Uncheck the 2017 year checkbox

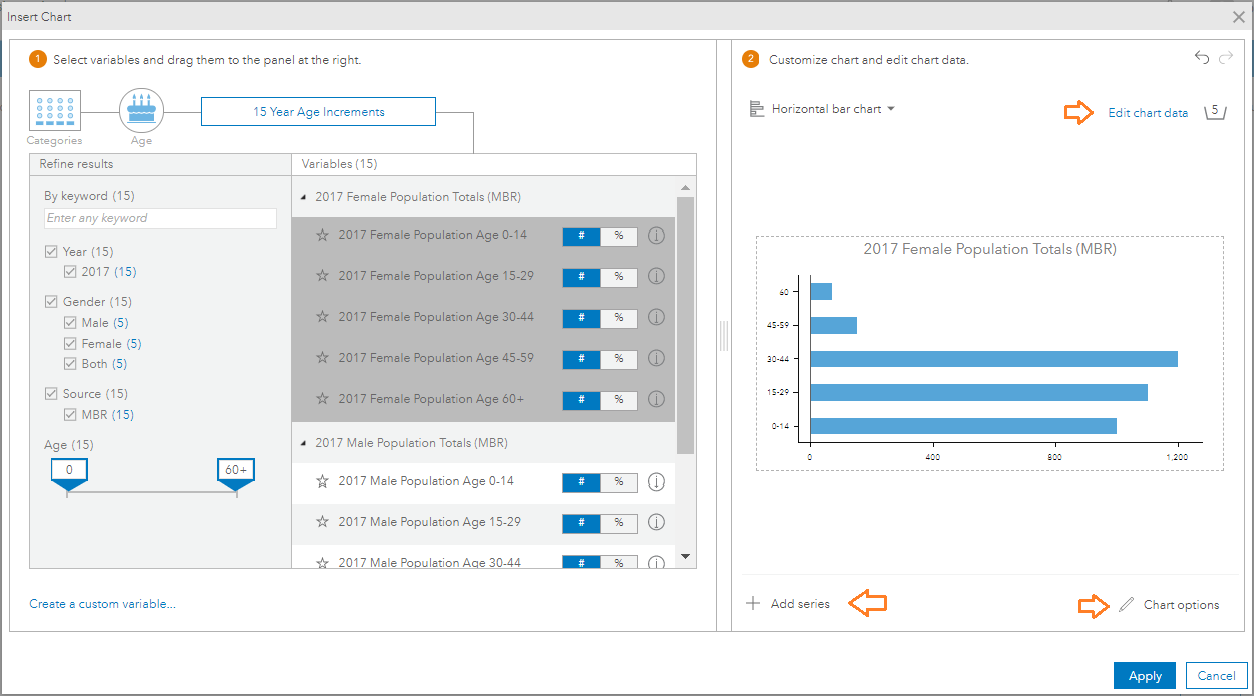click(x=70, y=272)
